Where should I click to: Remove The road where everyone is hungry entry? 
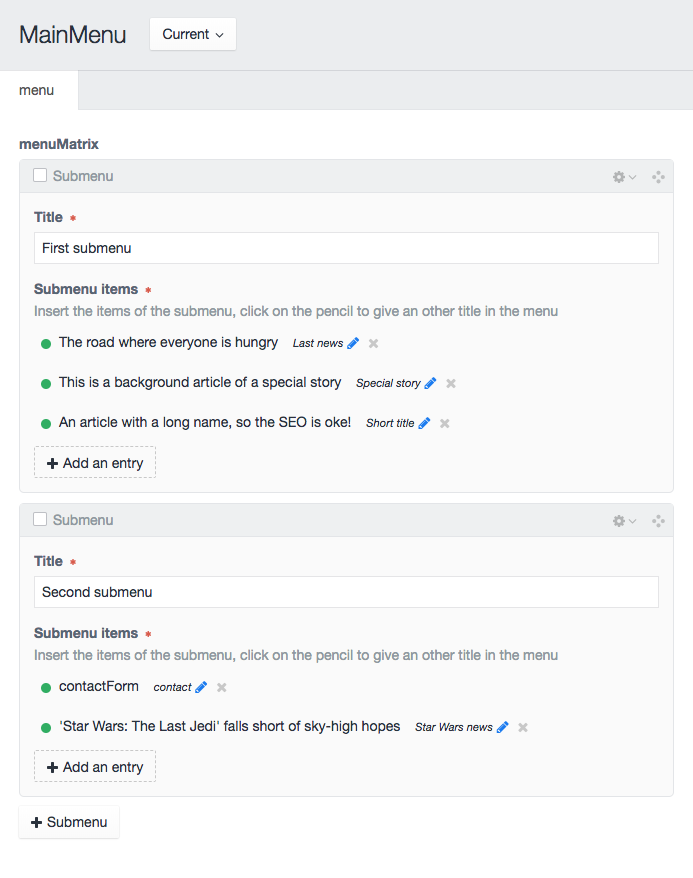pyautogui.click(x=373, y=343)
